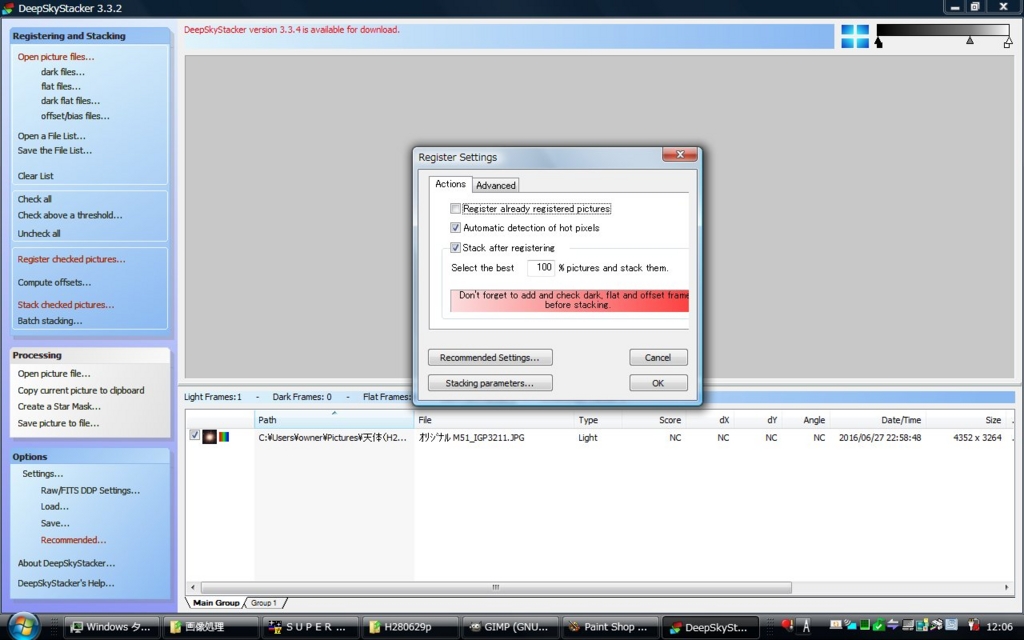
Task: Switch to H280629p folder in taskbar
Action: click(409, 627)
